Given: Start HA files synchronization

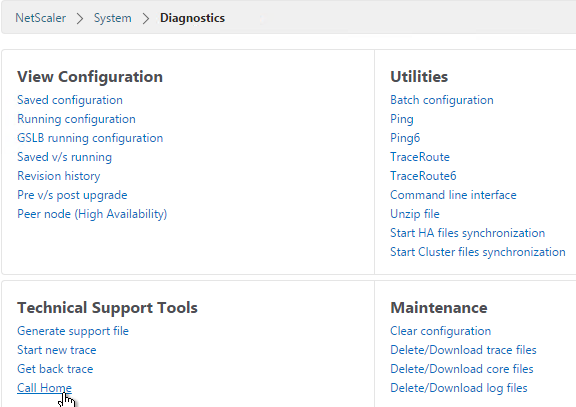Looking at the screenshot, I should point(468,233).
